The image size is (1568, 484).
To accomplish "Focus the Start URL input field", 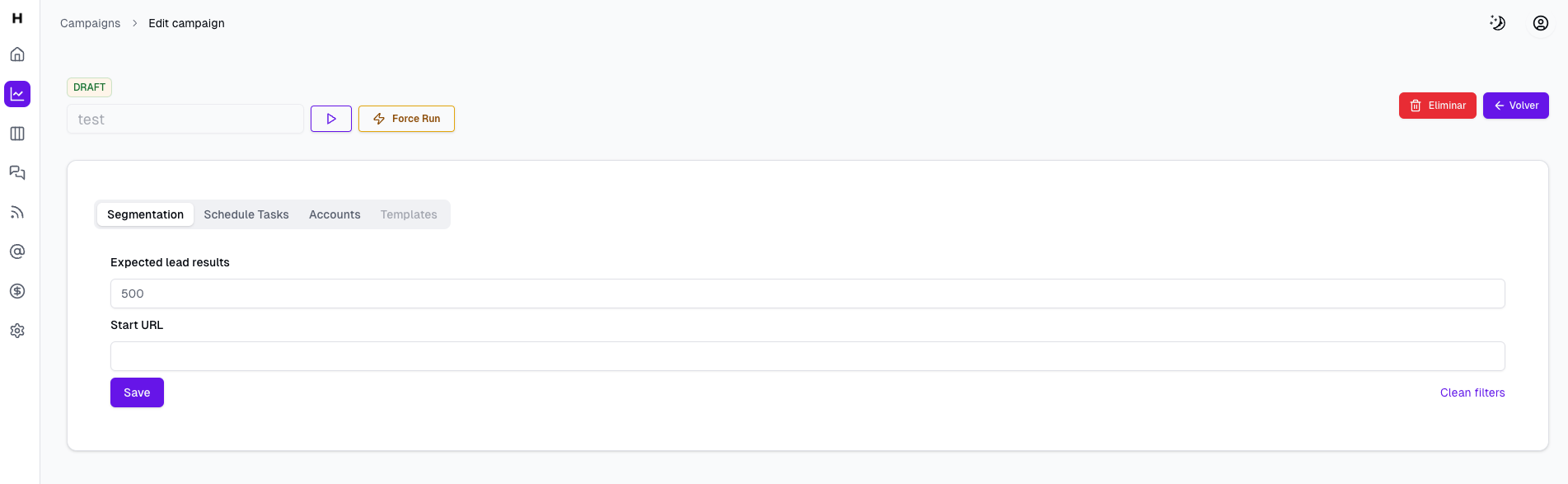I will (807, 356).
